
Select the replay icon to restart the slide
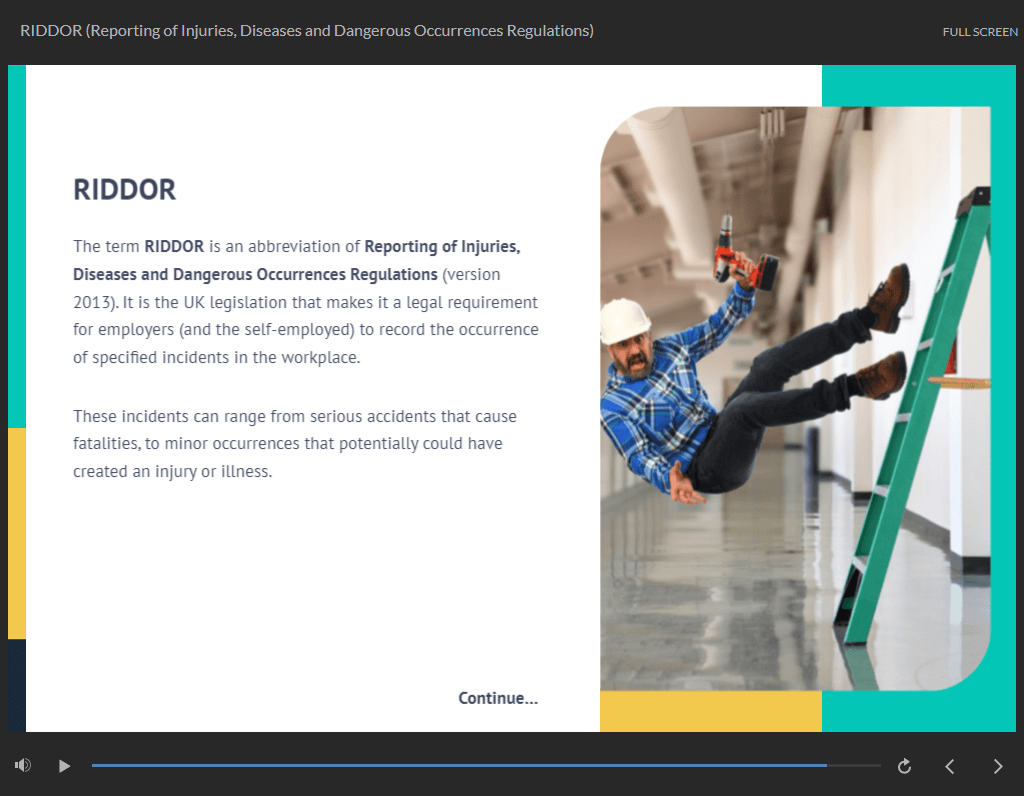[x=903, y=765]
